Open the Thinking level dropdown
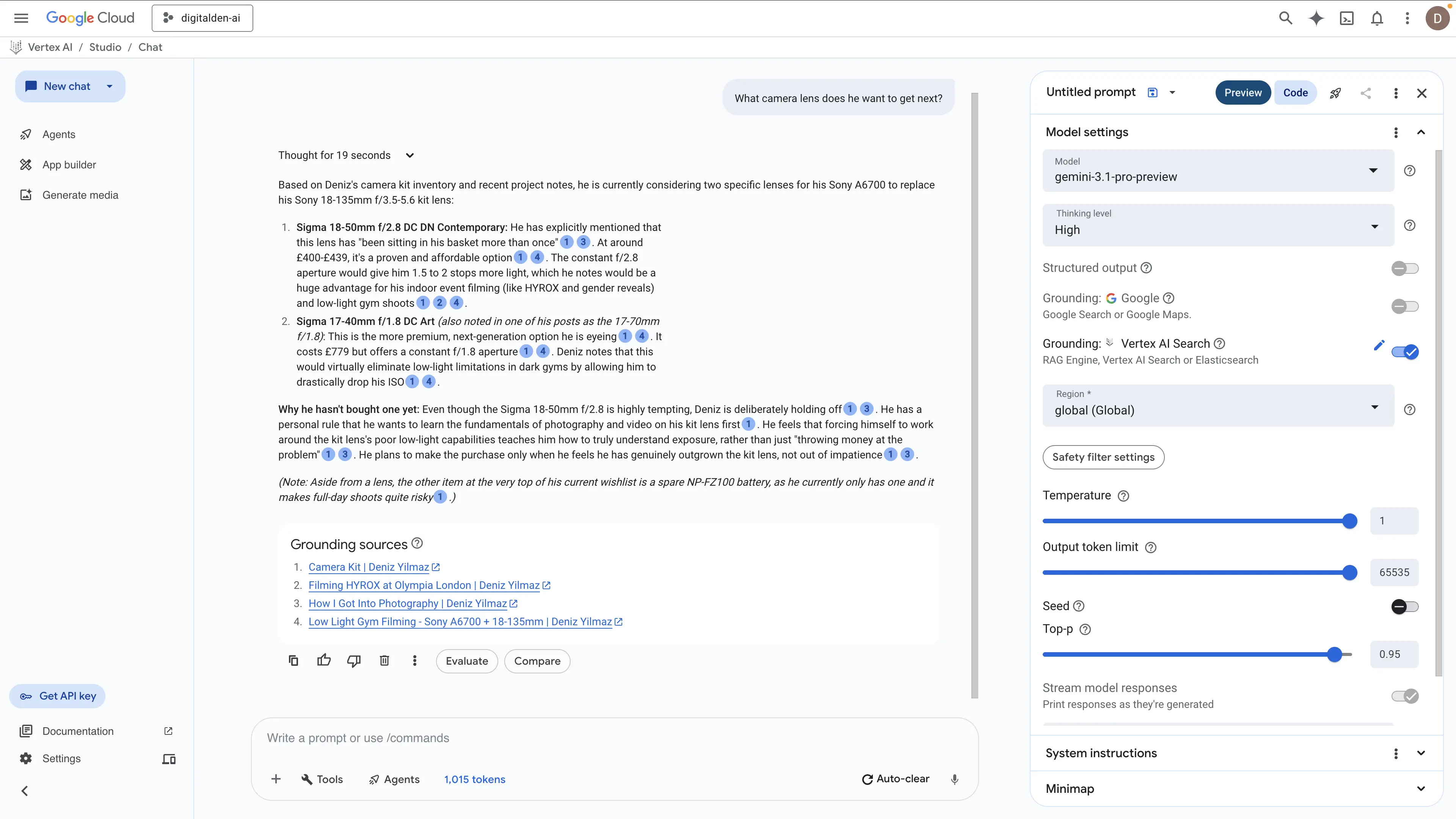The image size is (1456, 819). [1218, 225]
